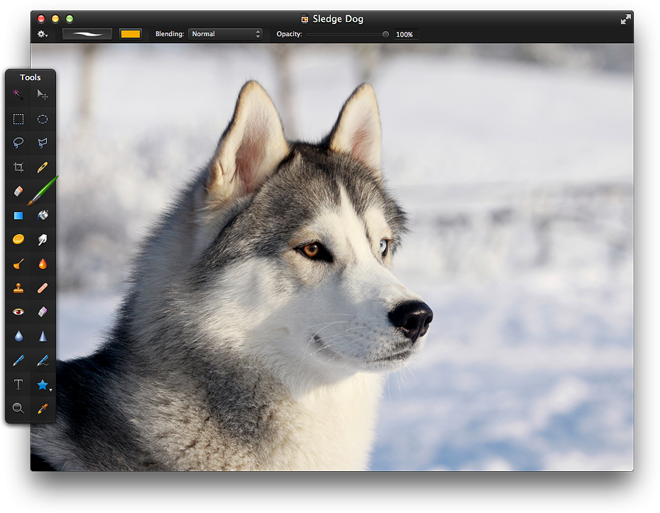Open the Blending mode dropdown

226,34
